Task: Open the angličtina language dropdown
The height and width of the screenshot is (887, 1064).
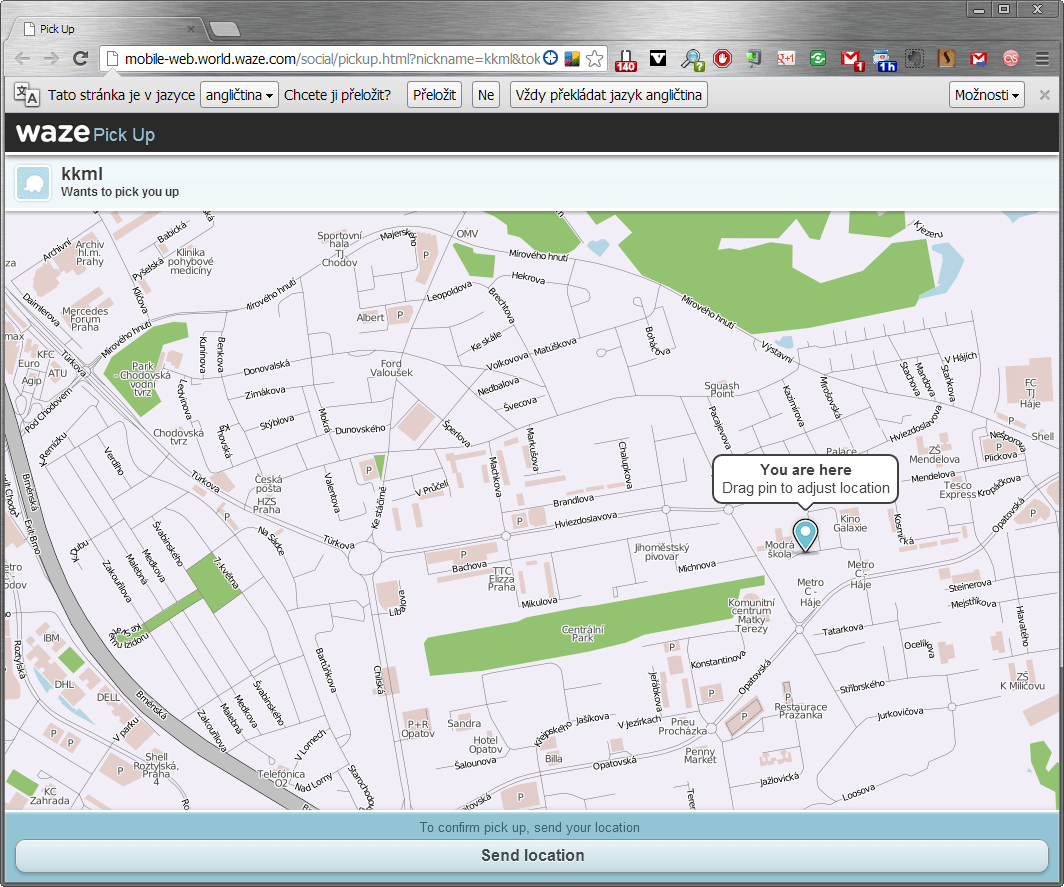Action: coord(239,95)
